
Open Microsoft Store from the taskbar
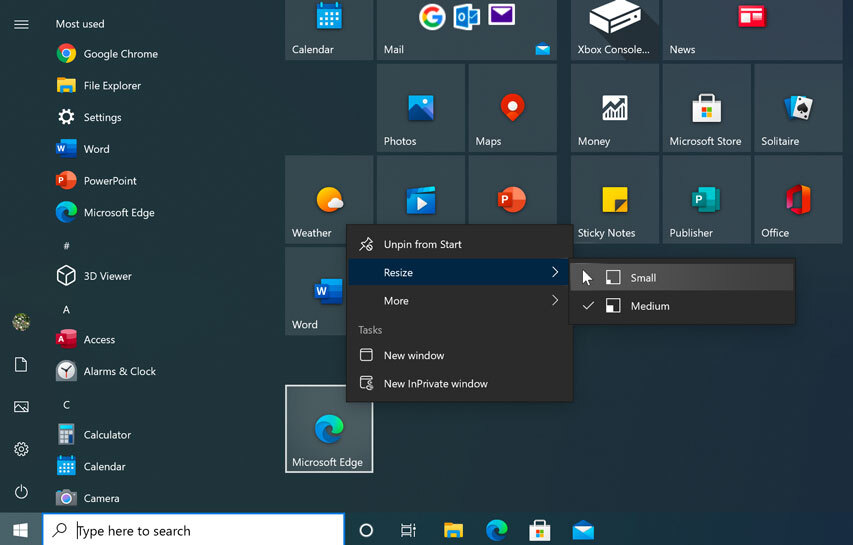pos(540,530)
